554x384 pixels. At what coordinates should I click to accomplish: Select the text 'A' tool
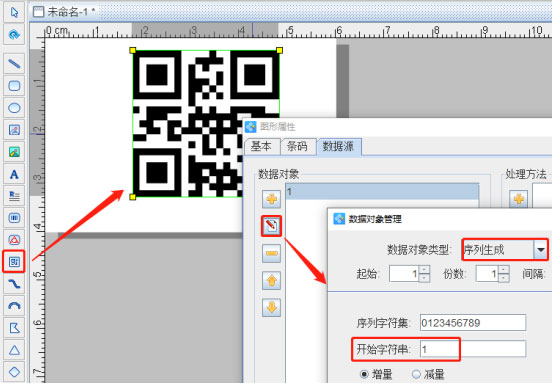(x=14, y=174)
